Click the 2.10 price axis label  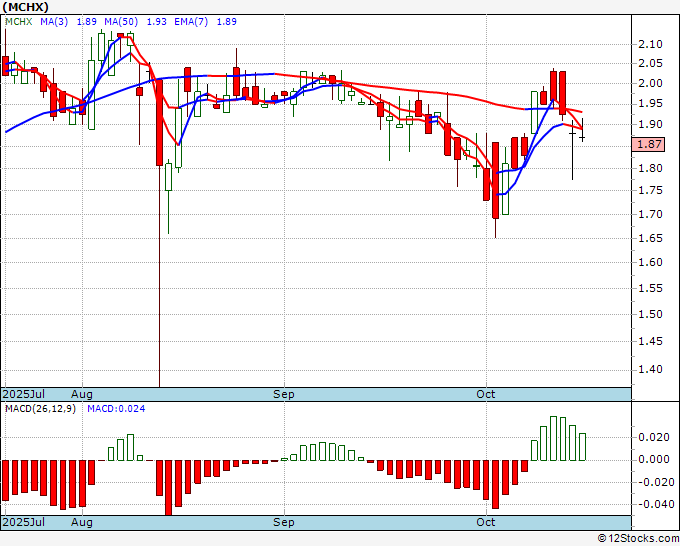651,44
